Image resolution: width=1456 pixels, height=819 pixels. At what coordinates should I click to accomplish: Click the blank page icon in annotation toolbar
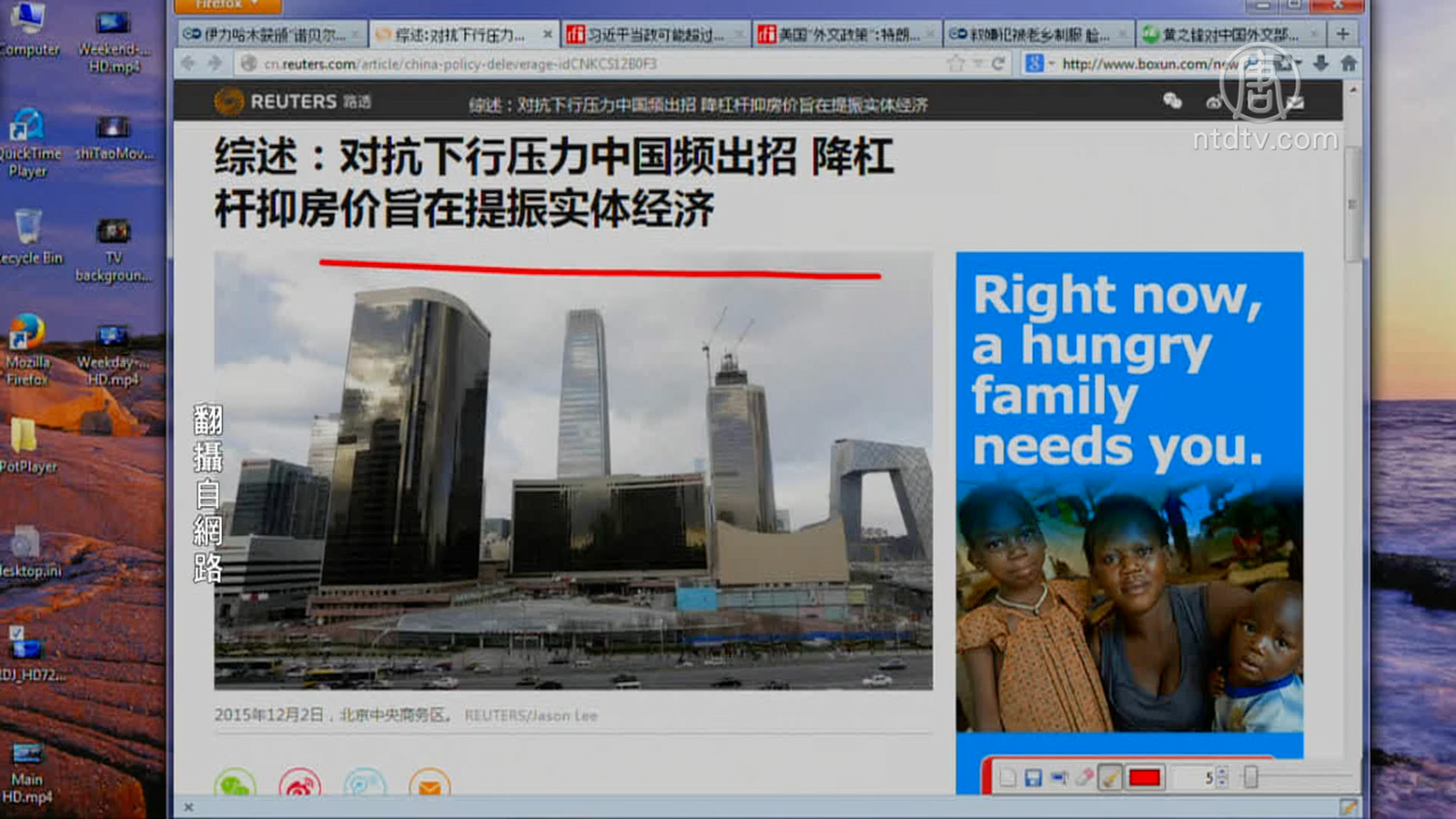tap(1007, 778)
